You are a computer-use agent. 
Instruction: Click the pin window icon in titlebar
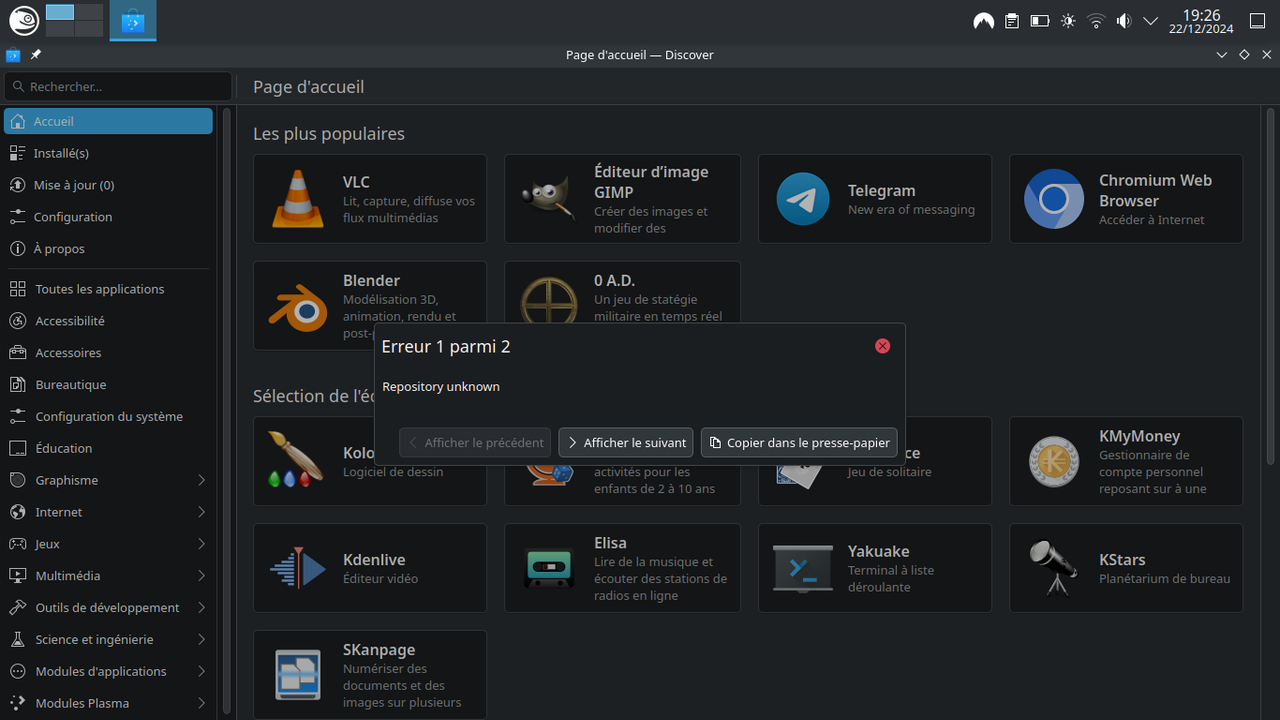pos(36,54)
